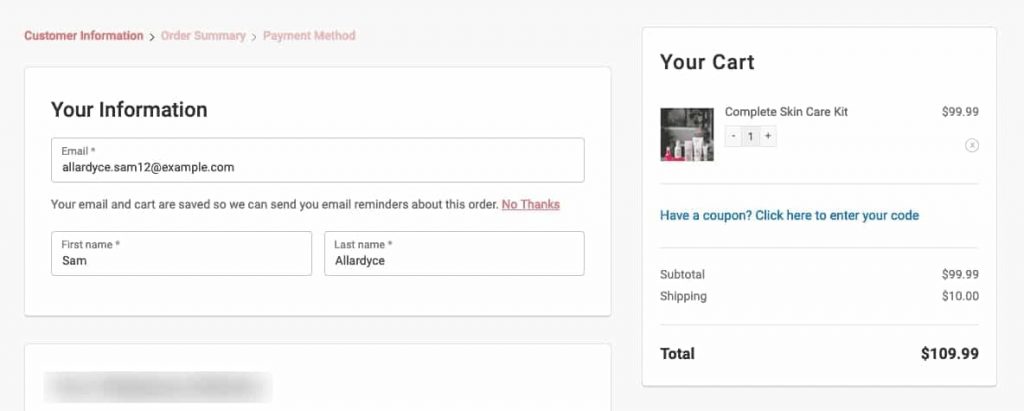The width and height of the screenshot is (1024, 411).
Task: Focus the Last name field
Action: 454,254
